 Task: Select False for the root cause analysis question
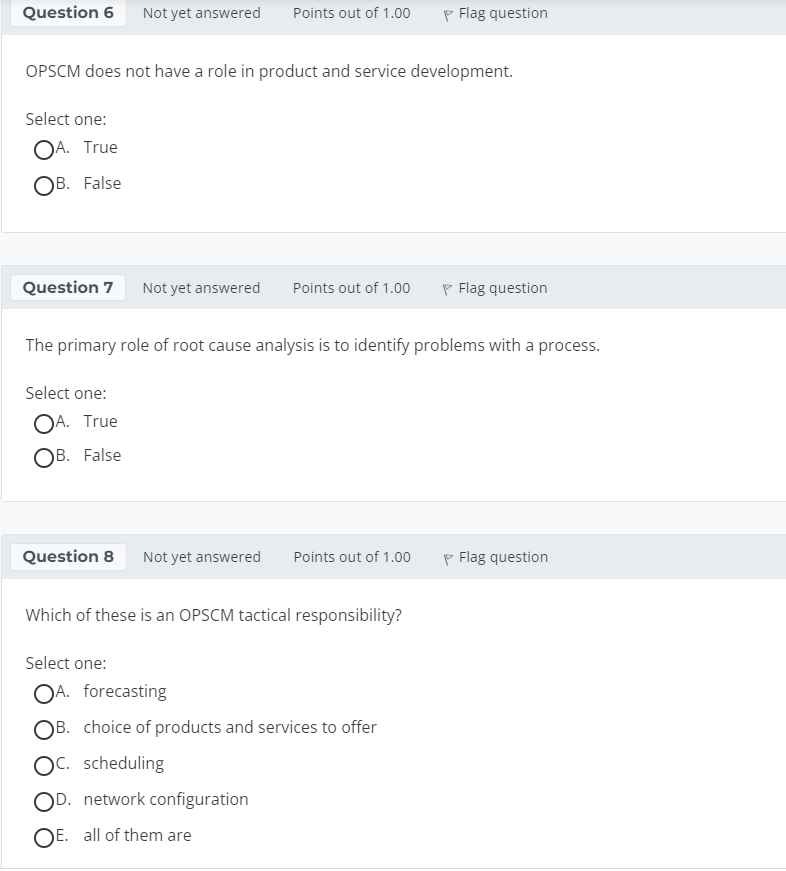(x=44, y=457)
